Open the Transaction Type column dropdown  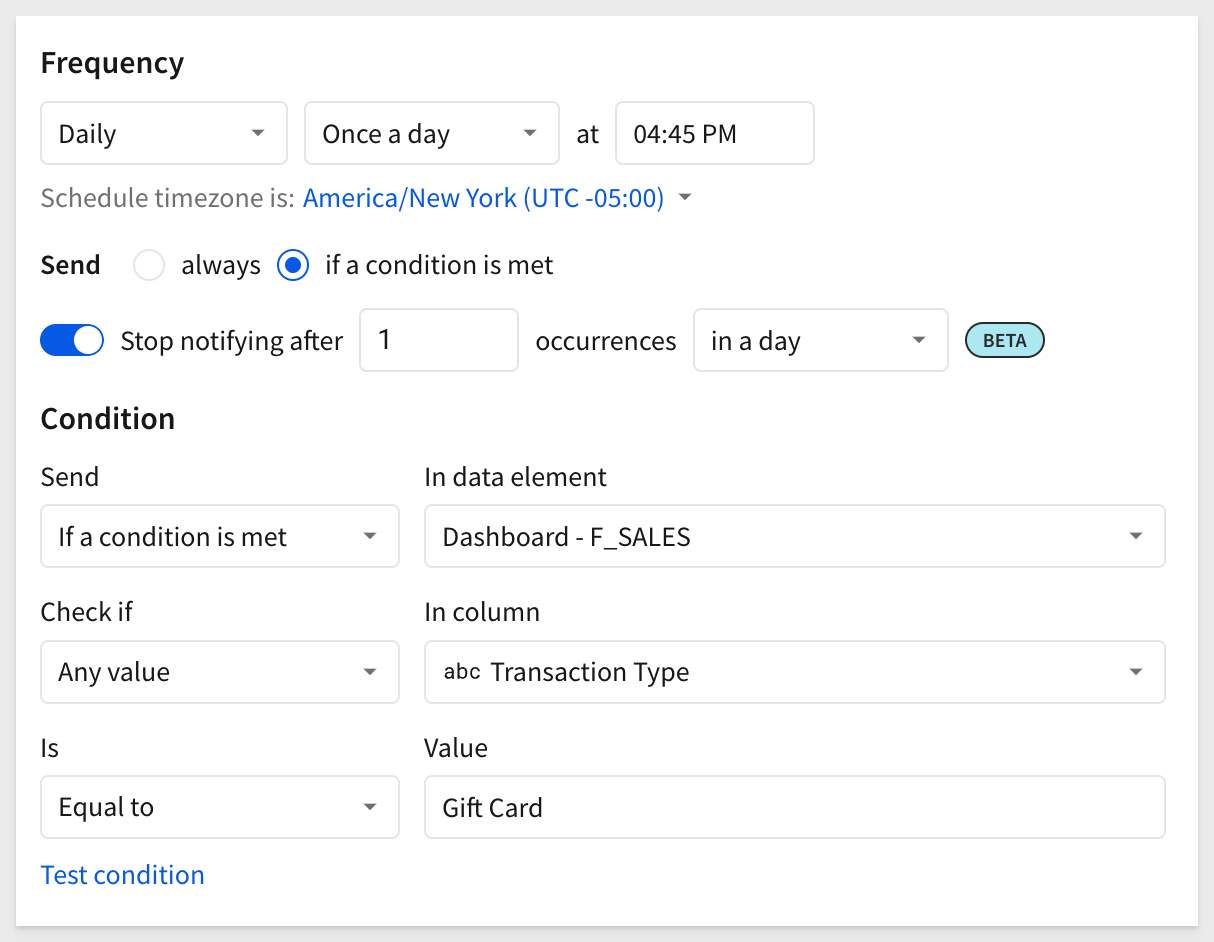click(795, 672)
